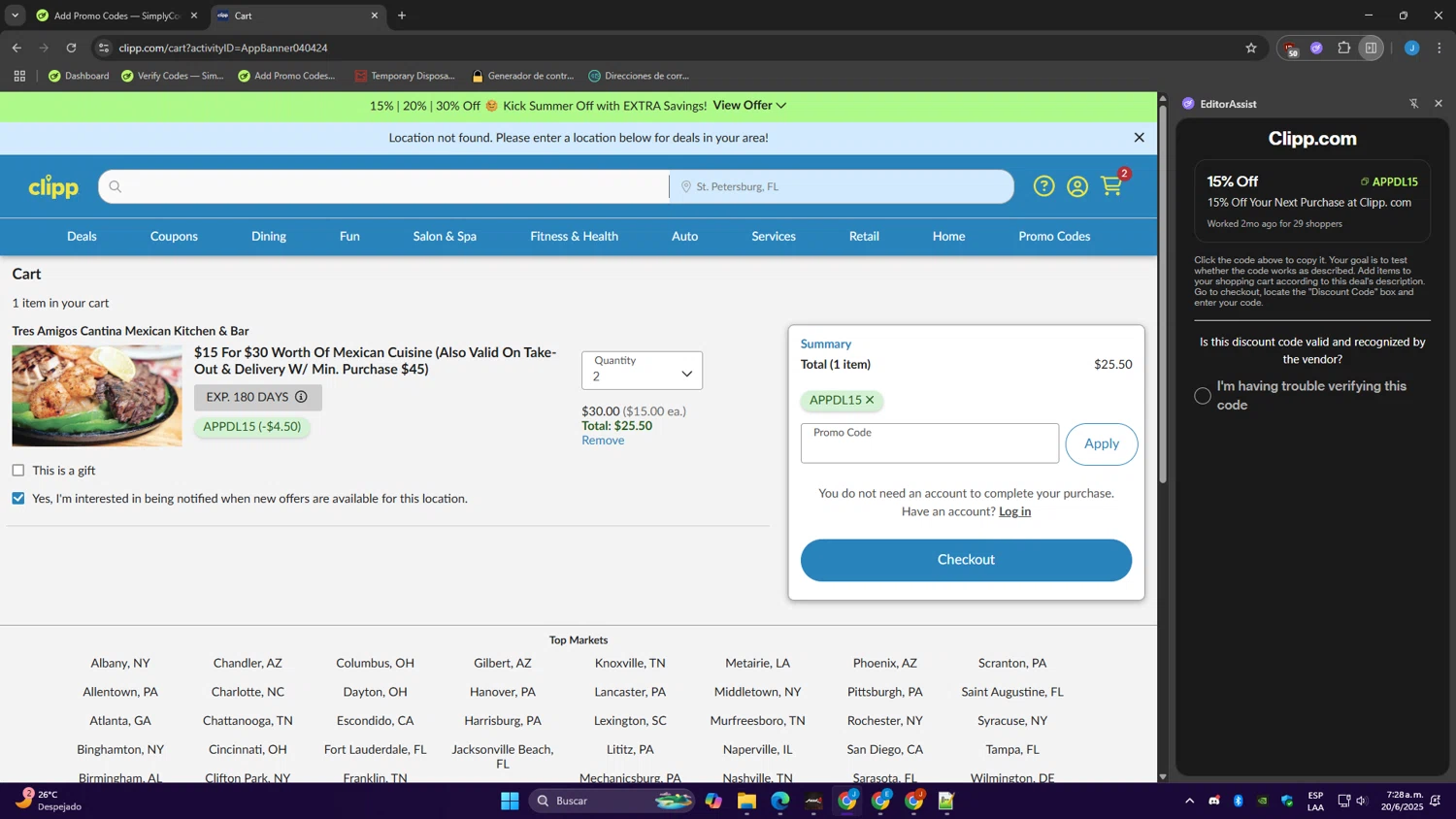Open the account profile icon
Screen dimensions: 1456x819
1077,186
